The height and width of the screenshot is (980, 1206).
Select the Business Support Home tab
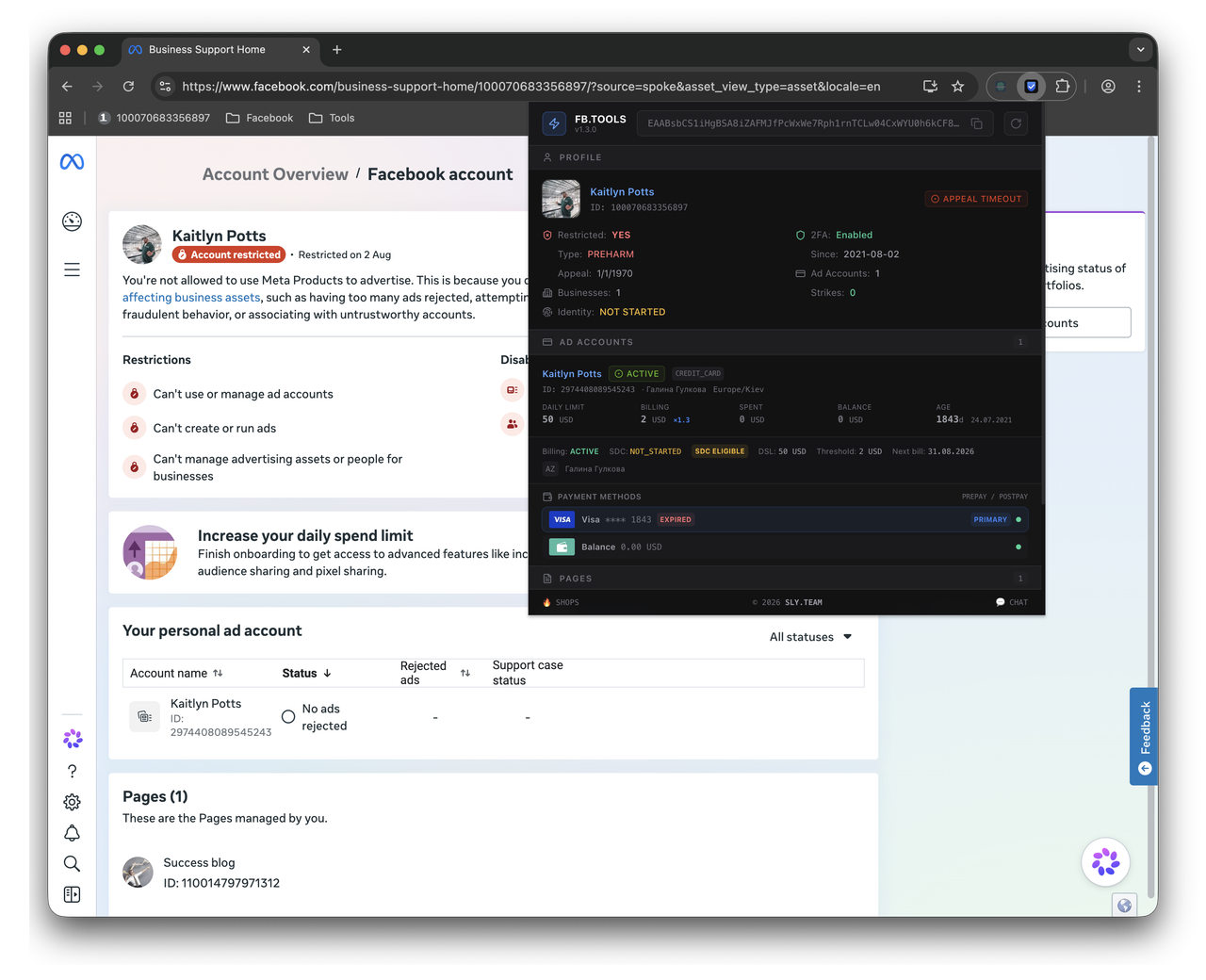click(220, 50)
